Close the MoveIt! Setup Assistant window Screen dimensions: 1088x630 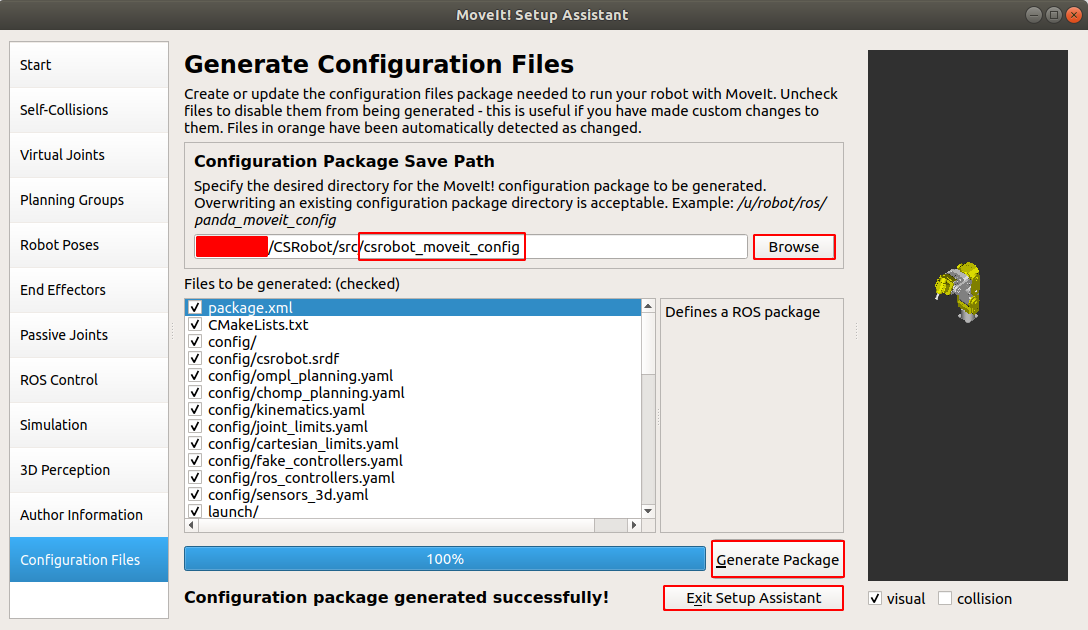[x=1074, y=14]
